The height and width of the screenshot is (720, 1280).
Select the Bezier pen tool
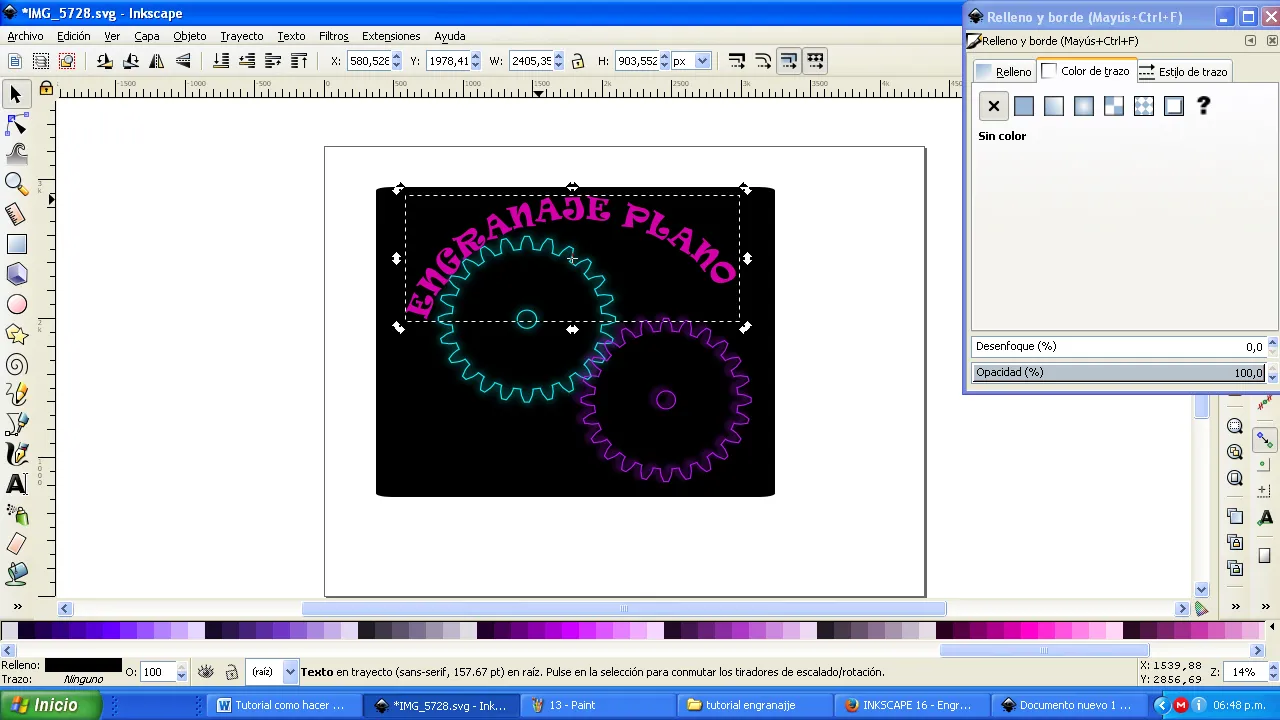point(16,425)
